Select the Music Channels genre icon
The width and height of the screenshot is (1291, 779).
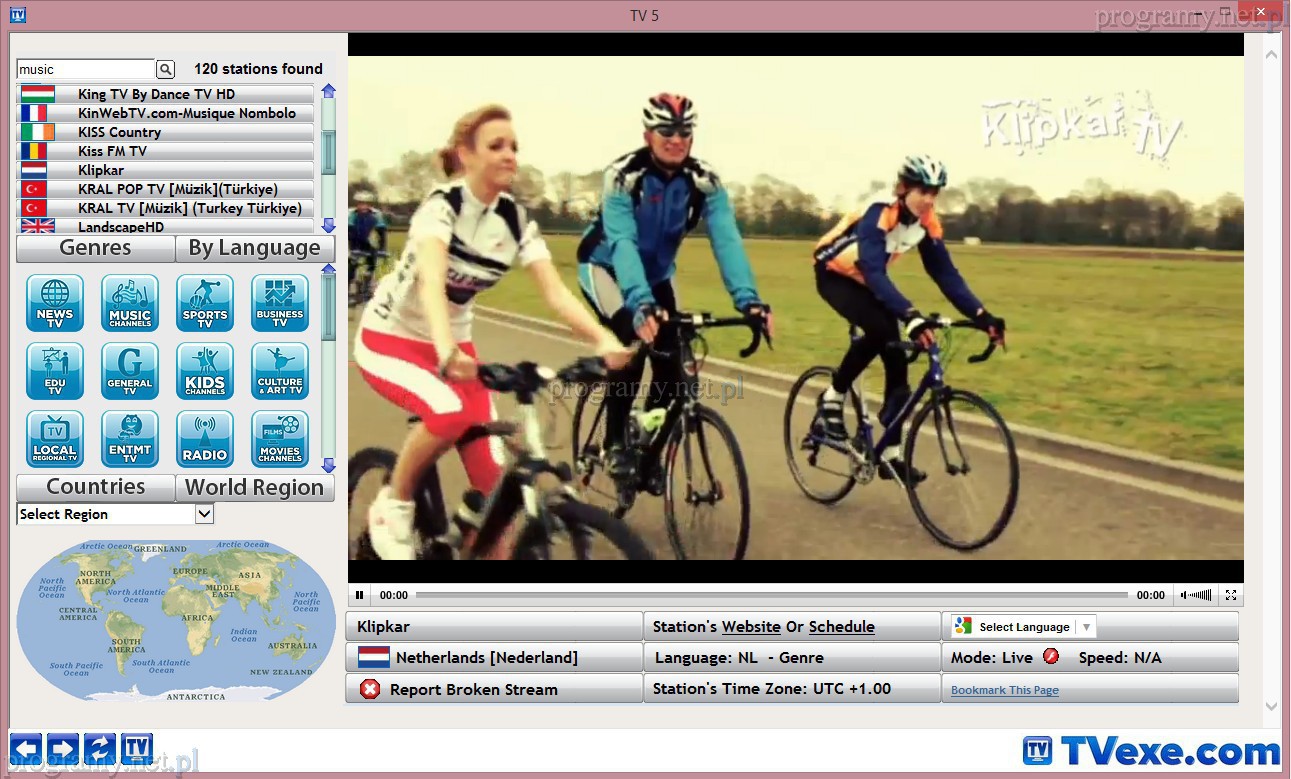coord(130,303)
